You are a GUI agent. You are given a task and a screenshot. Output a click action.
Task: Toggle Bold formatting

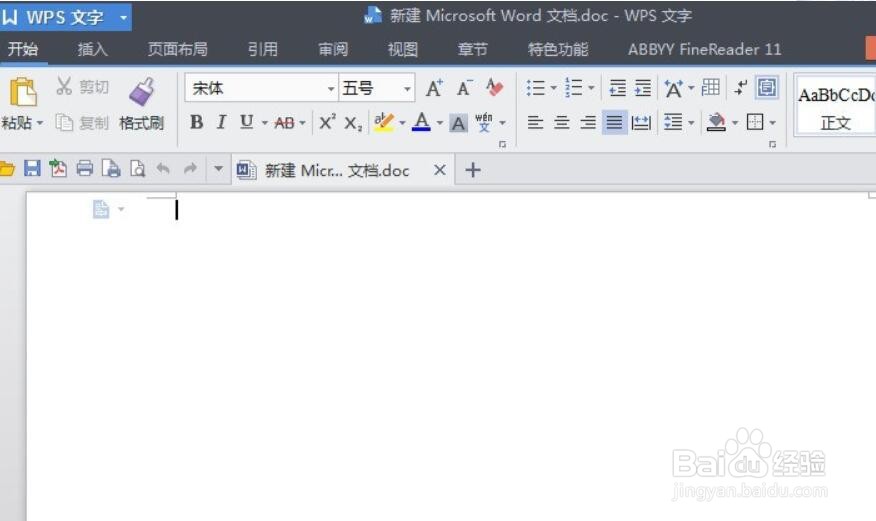pyautogui.click(x=196, y=122)
